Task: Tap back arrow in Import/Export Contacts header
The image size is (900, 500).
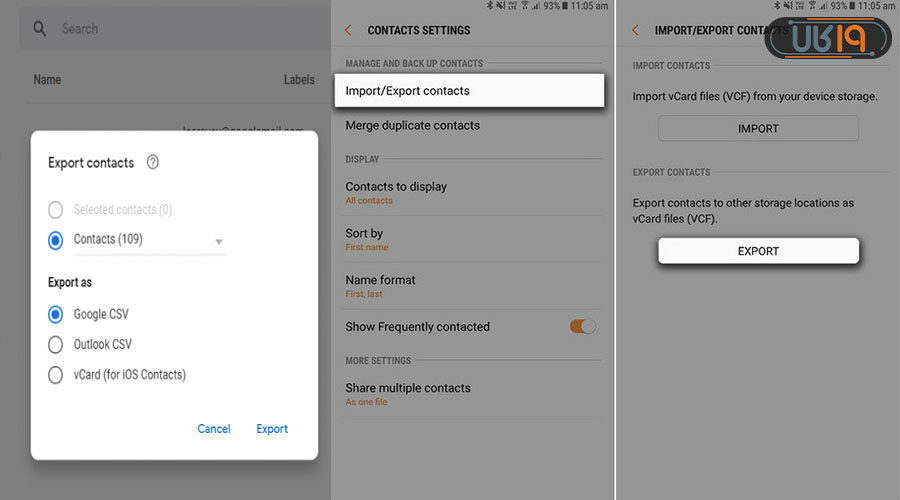Action: coord(635,31)
